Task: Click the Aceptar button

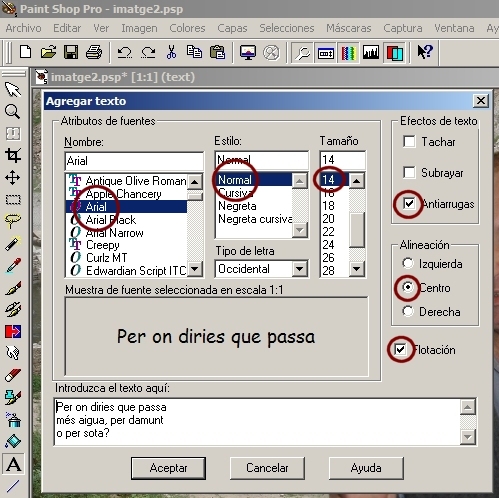Action: coord(168,468)
